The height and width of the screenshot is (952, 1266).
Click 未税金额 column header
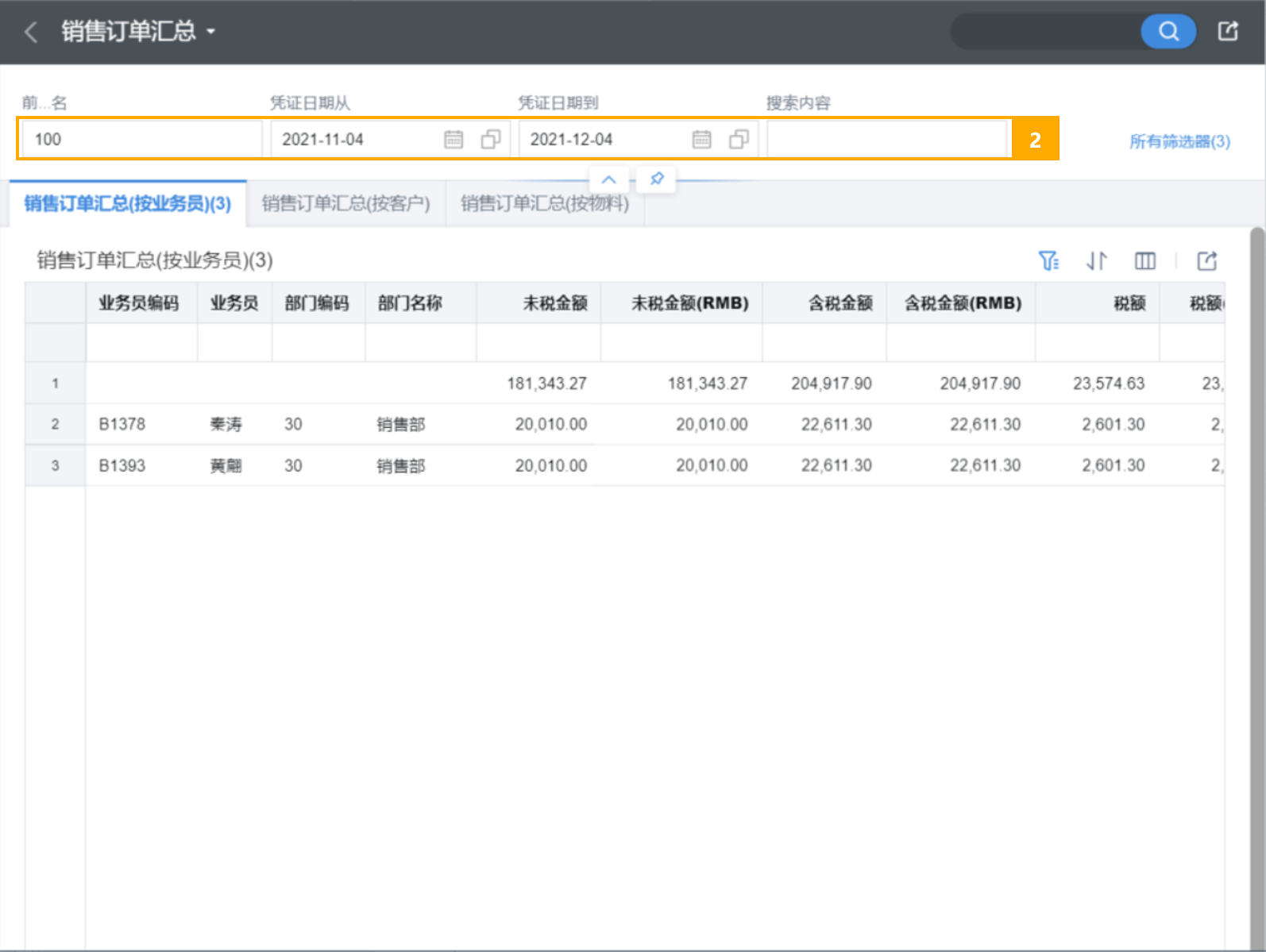tap(538, 303)
